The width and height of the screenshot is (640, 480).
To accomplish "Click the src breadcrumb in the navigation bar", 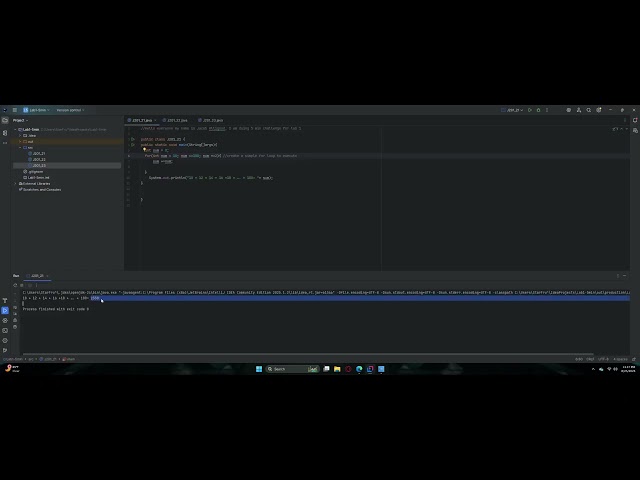I will pyautogui.click(x=31, y=359).
